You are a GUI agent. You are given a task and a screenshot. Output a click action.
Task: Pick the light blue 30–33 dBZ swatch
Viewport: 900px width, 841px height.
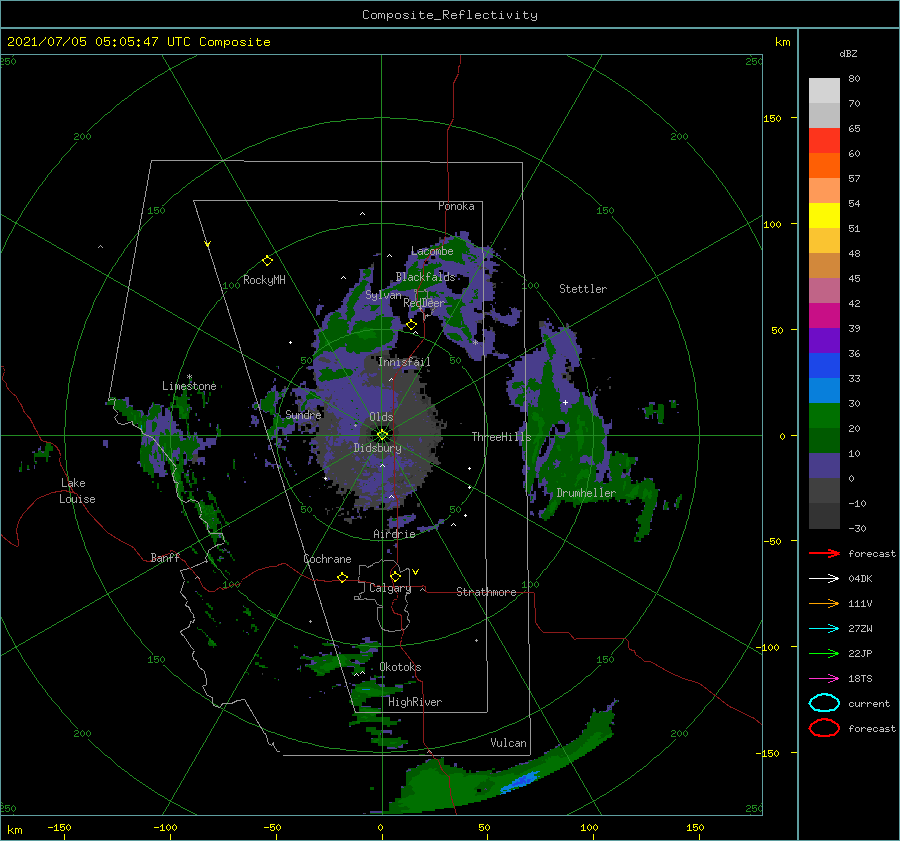(824, 391)
